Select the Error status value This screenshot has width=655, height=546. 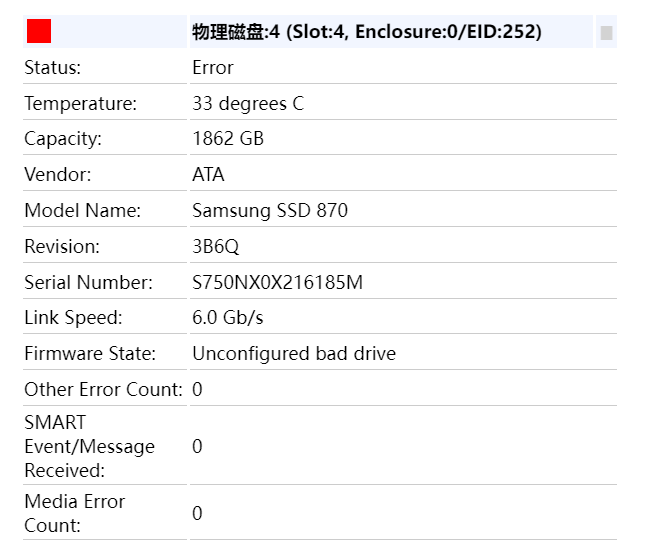click(x=213, y=68)
